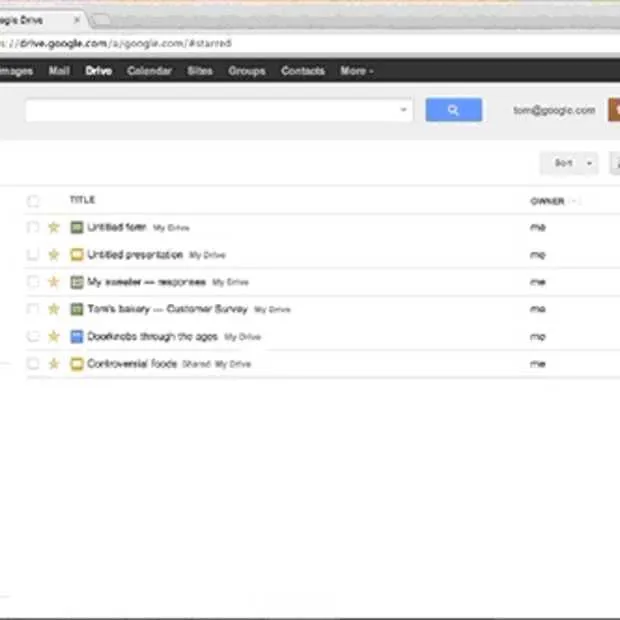Select Drive in the top navigation bar
Viewport: 620px width, 620px height.
coord(98,71)
